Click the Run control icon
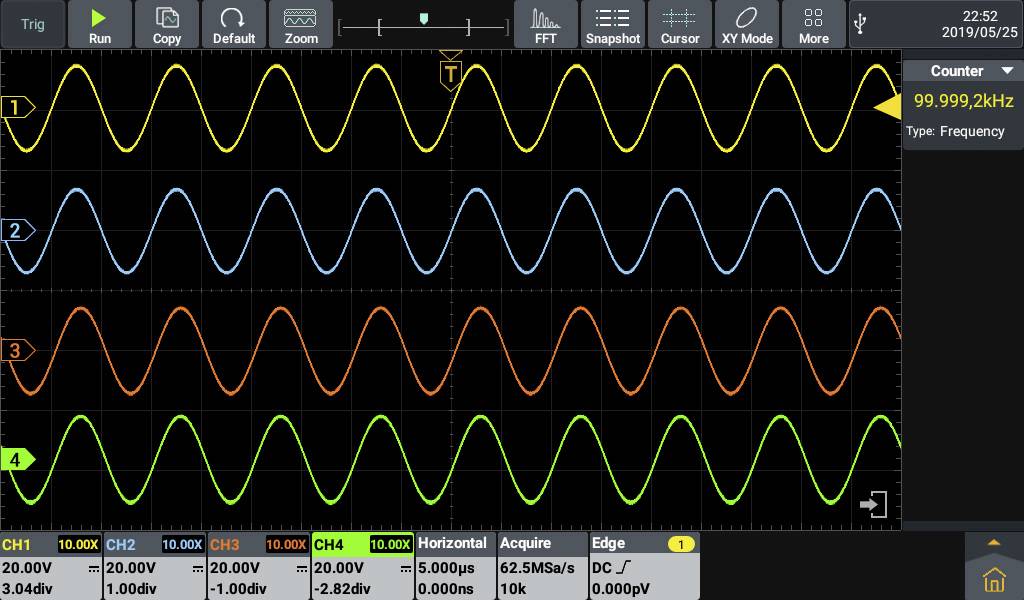This screenshot has width=1024, height=600. click(99, 24)
